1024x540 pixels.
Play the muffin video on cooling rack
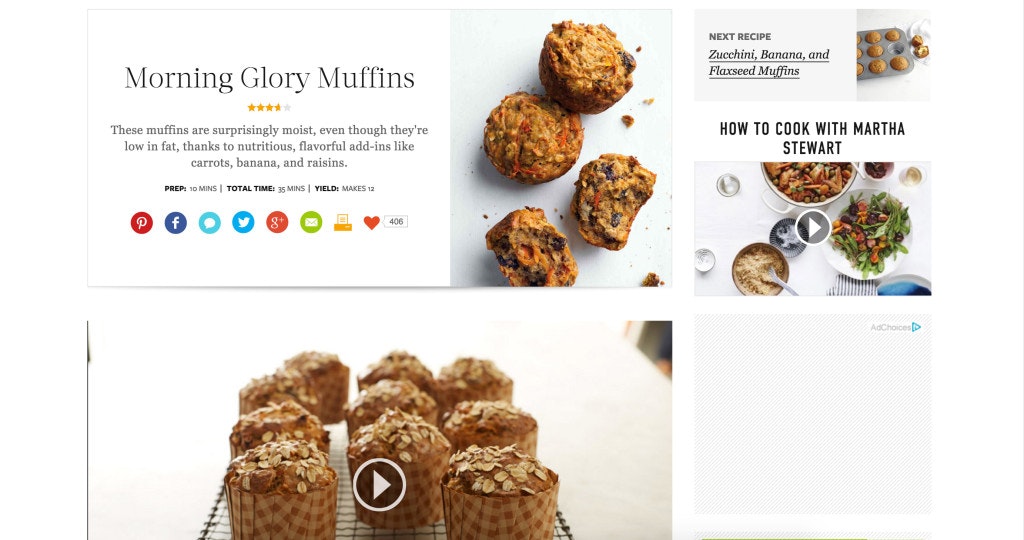[x=379, y=484]
